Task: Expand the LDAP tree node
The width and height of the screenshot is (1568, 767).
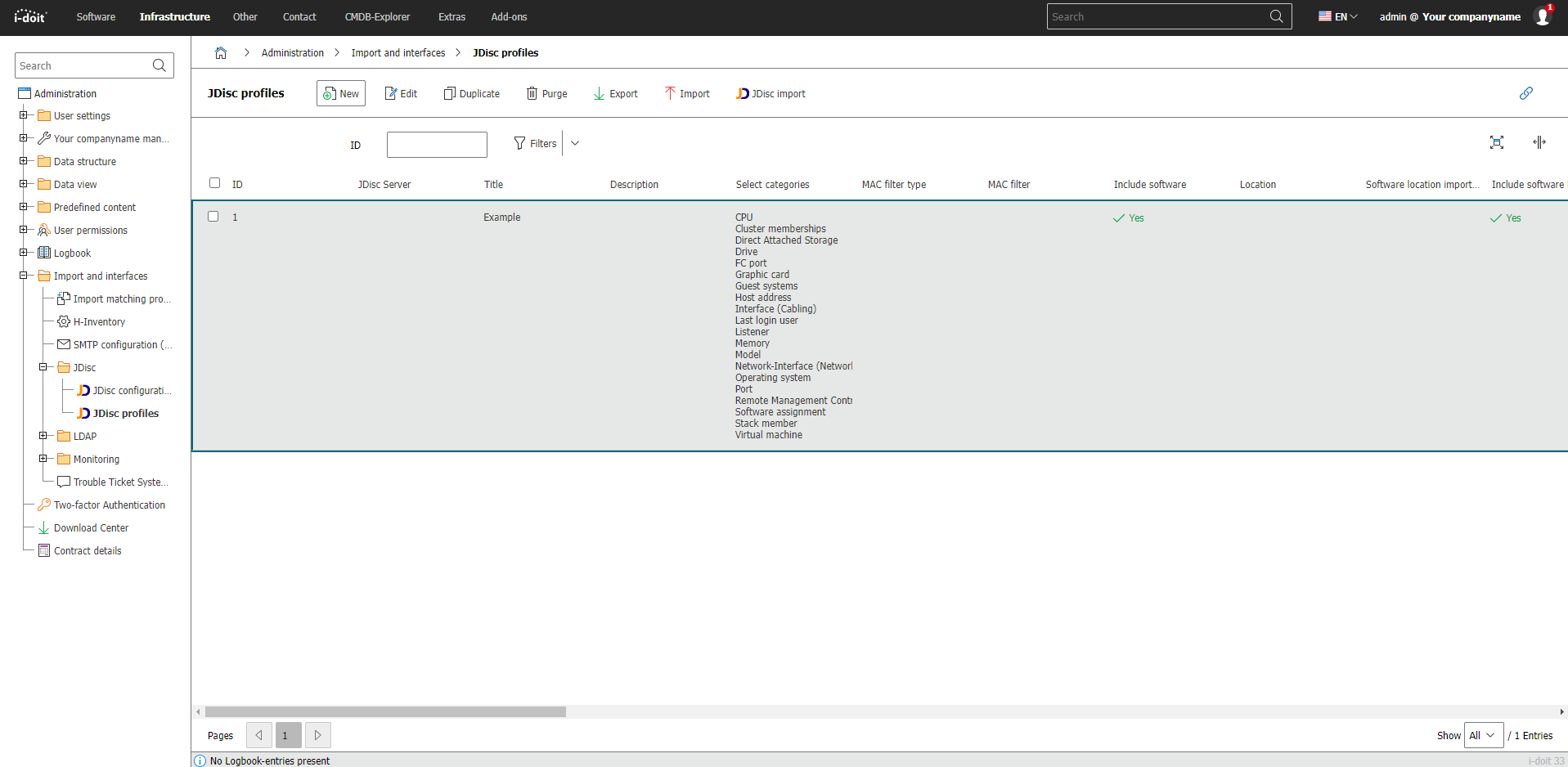Action: (x=43, y=436)
